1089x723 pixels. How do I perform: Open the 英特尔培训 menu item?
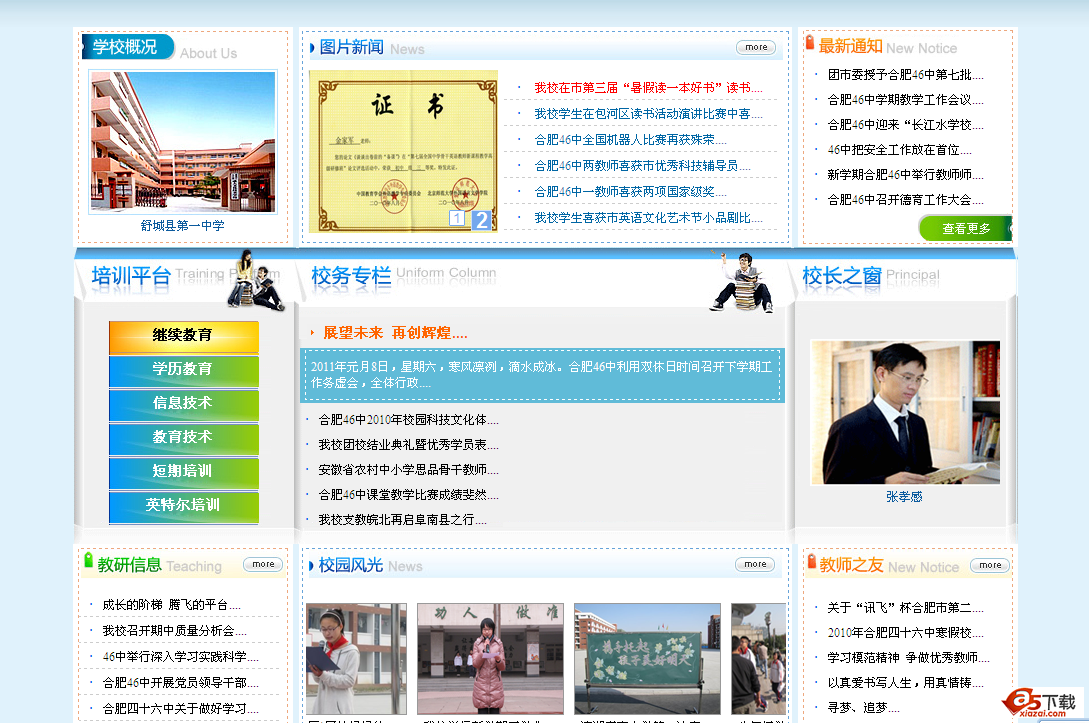(183, 506)
